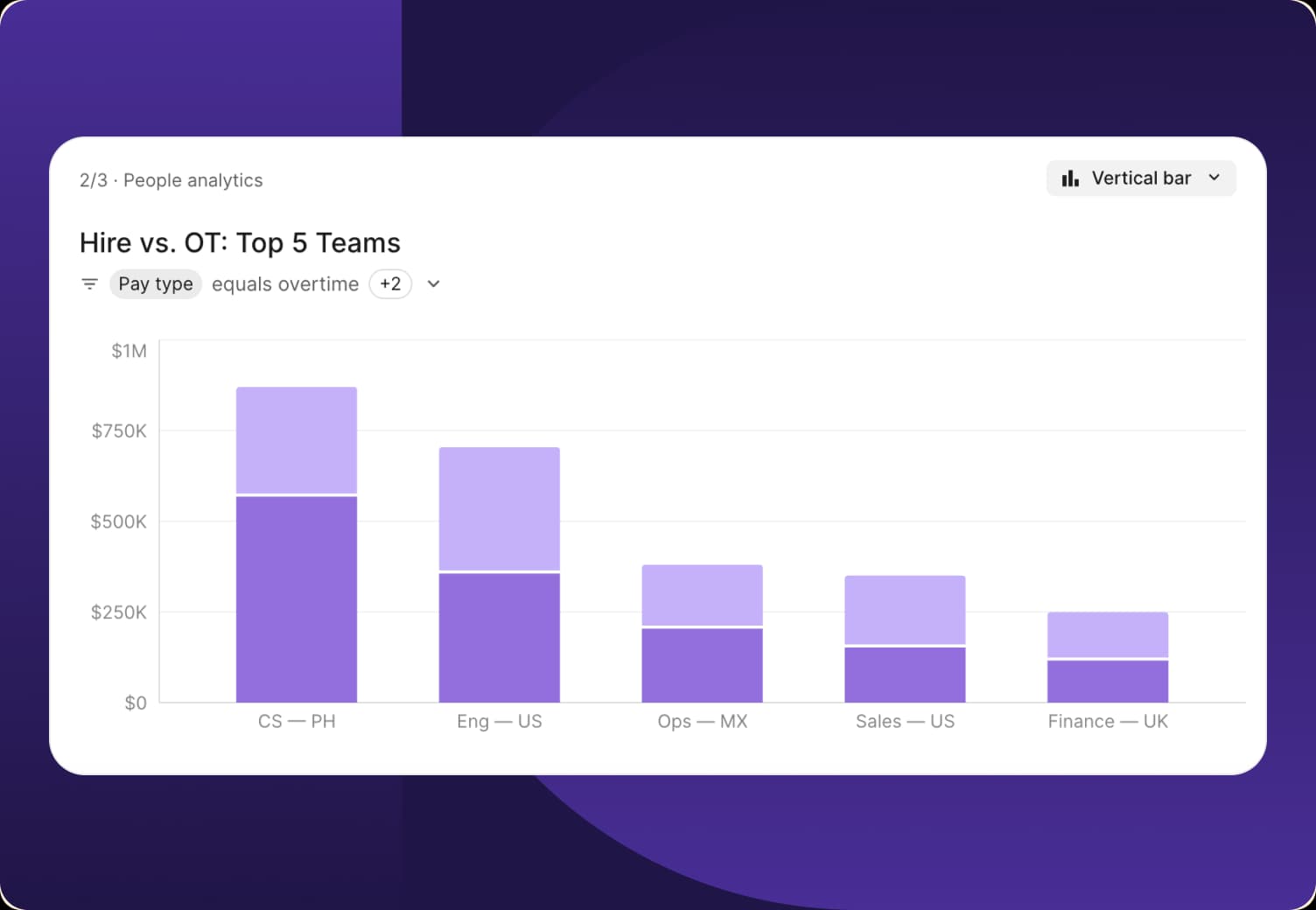Select the light purple Sales — US bar segment
1316x910 pixels.
(x=905, y=610)
